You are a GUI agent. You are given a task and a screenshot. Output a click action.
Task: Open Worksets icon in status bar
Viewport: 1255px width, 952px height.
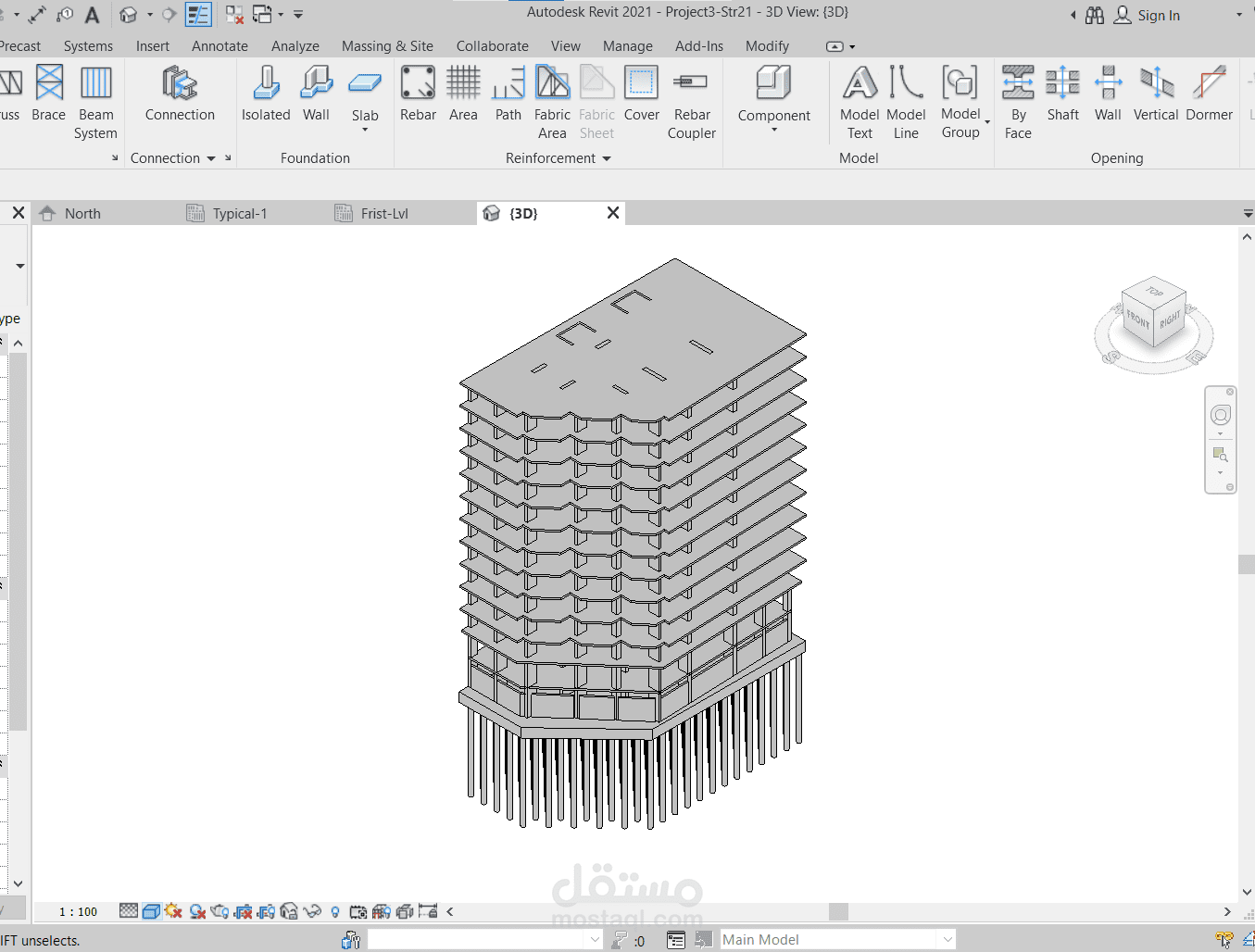click(351, 940)
